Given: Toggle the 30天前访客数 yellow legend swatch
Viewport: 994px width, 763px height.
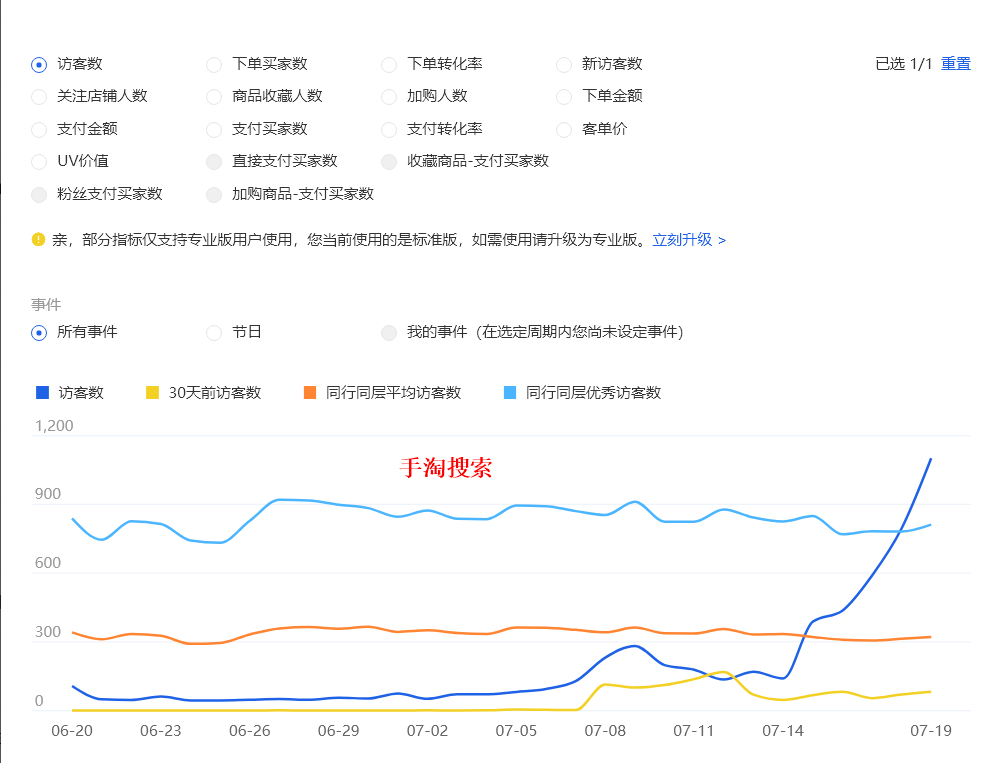Looking at the screenshot, I should pyautogui.click(x=152, y=393).
